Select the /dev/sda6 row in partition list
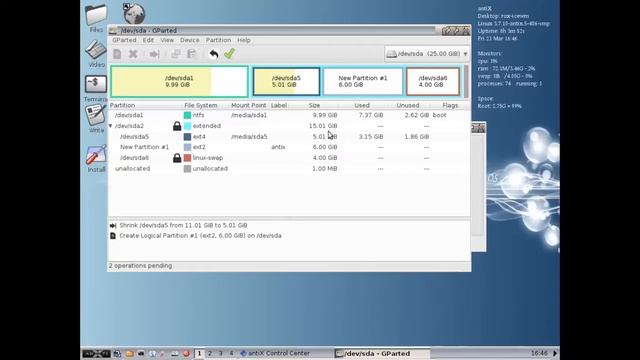640x360 pixels. point(289,158)
